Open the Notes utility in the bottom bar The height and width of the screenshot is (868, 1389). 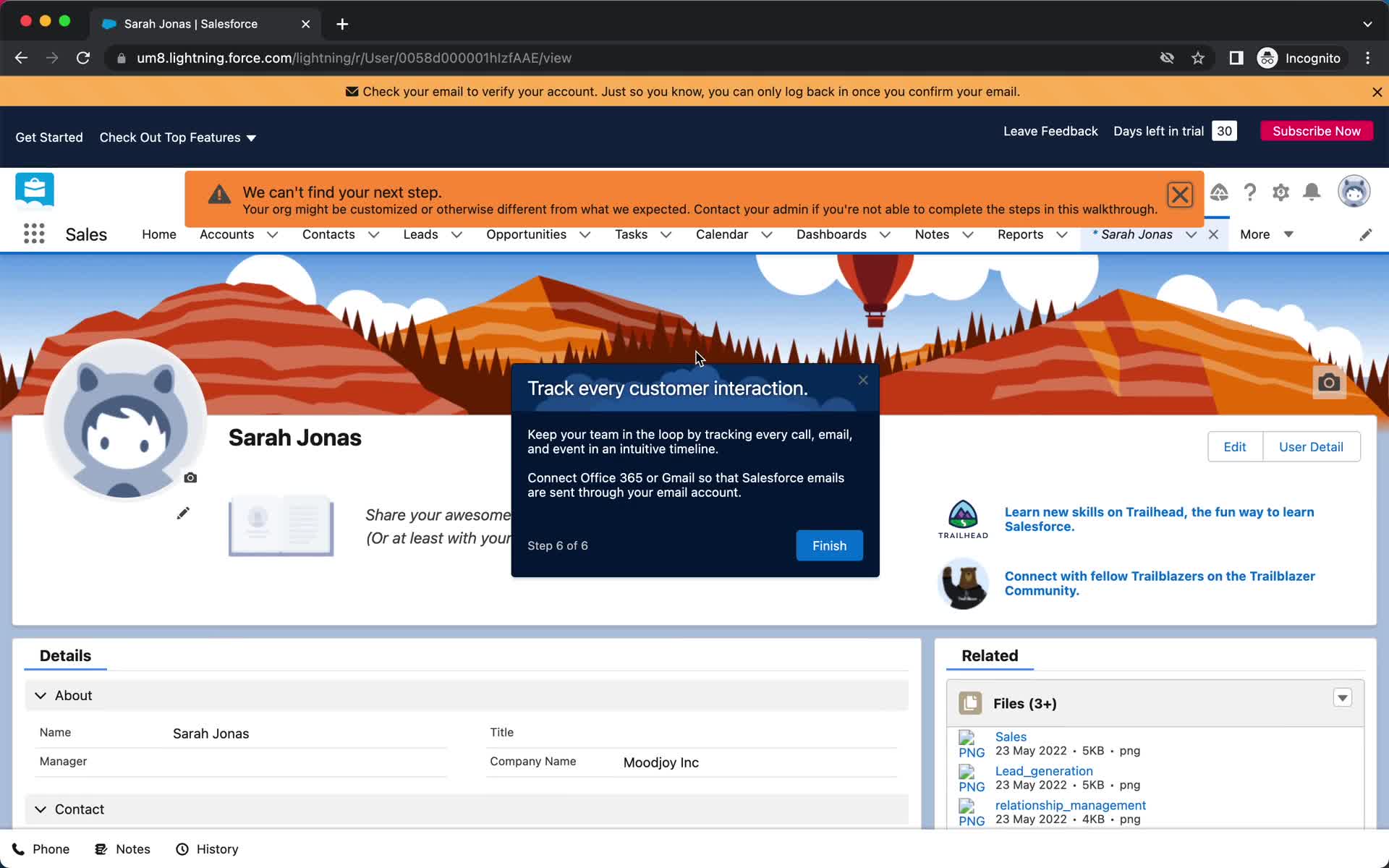click(x=123, y=849)
